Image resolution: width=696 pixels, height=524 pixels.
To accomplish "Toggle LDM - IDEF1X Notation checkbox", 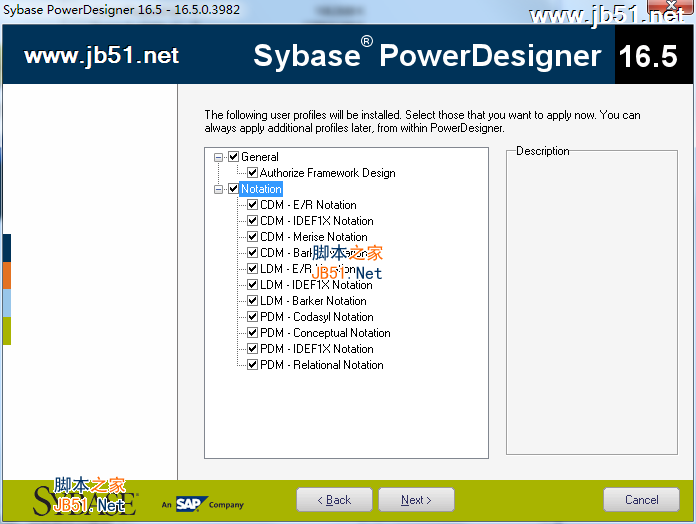I will click(252, 284).
